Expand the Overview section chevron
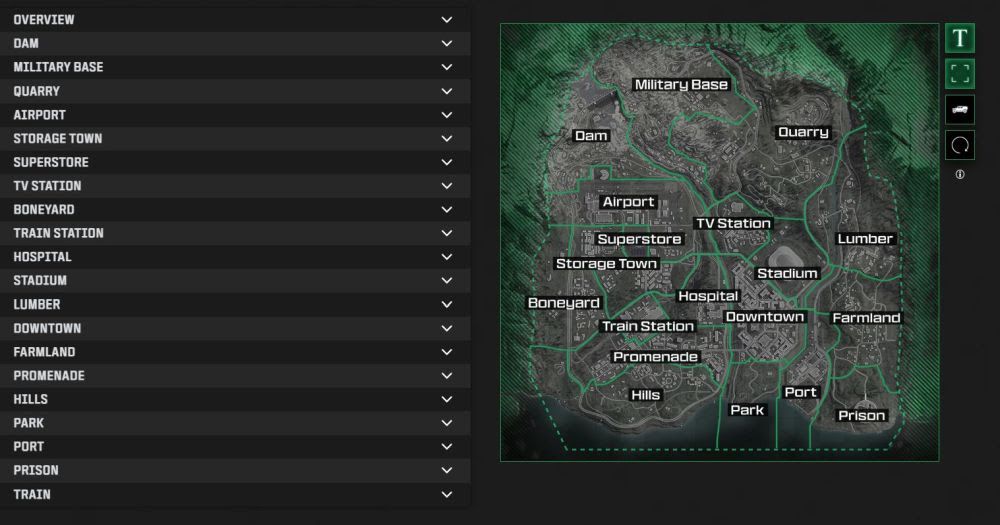 (x=447, y=20)
